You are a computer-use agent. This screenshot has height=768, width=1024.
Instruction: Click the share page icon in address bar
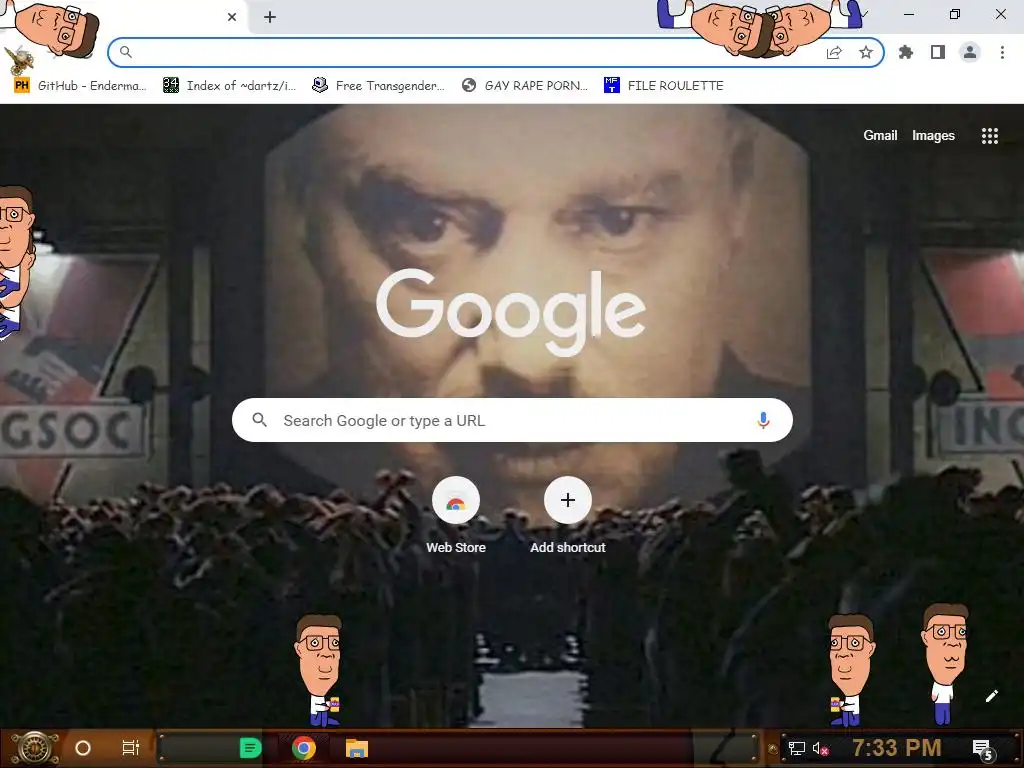tap(834, 52)
